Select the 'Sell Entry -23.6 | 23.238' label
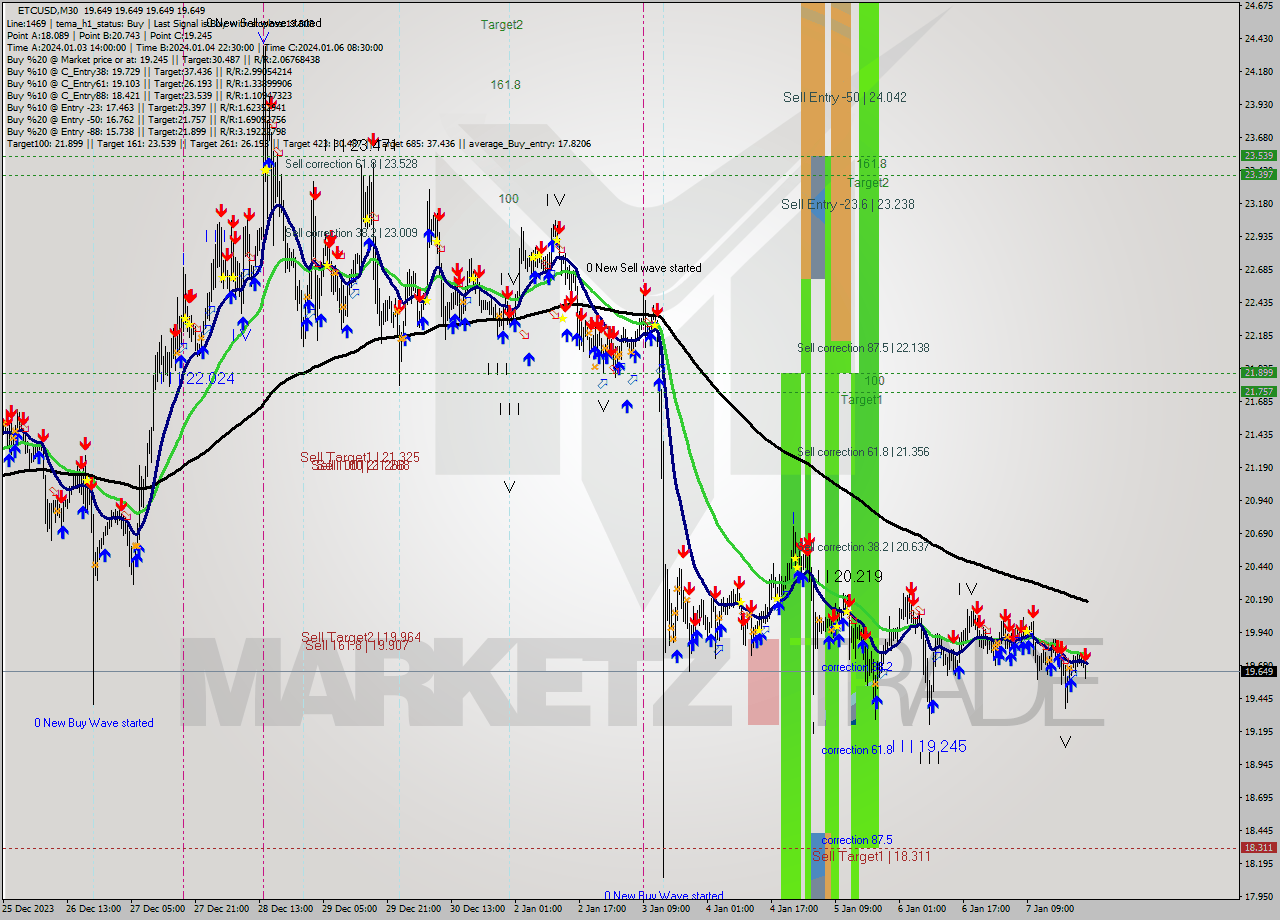 point(848,204)
